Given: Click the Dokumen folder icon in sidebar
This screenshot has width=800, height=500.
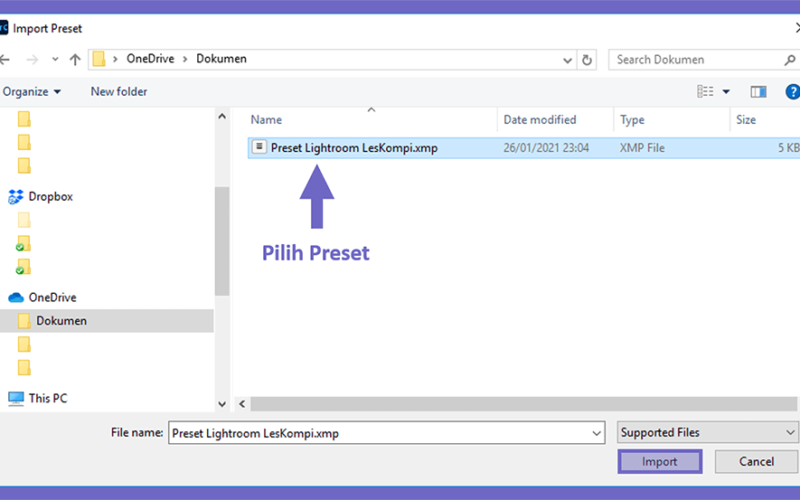Looking at the screenshot, I should tap(24, 320).
